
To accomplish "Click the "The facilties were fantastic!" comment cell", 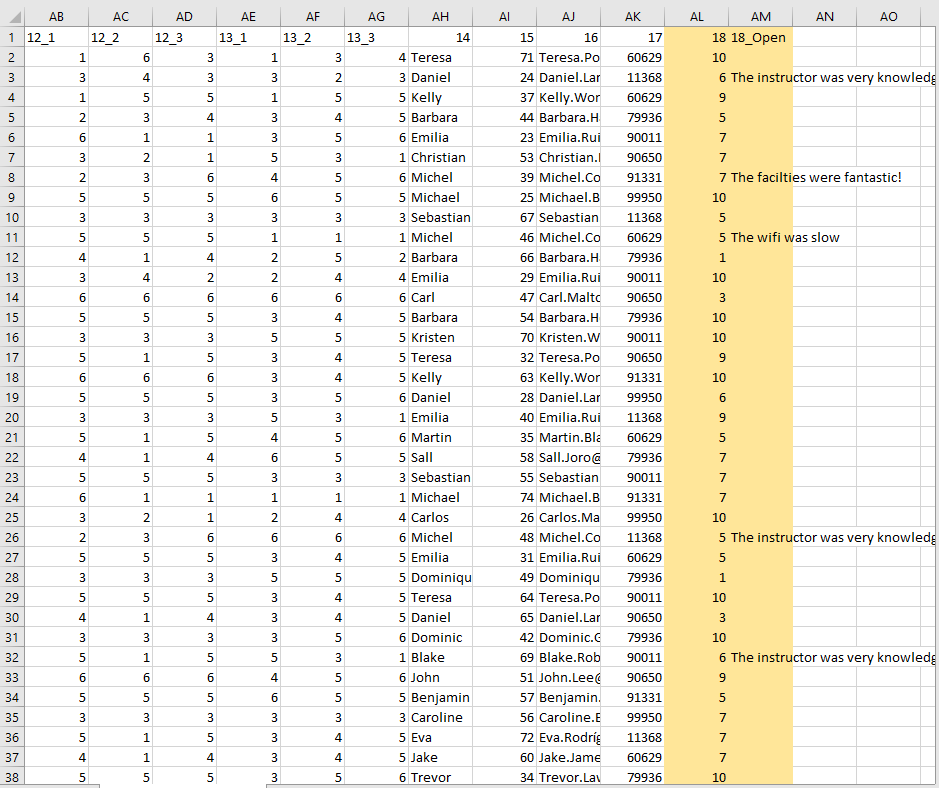I will [x=815, y=177].
